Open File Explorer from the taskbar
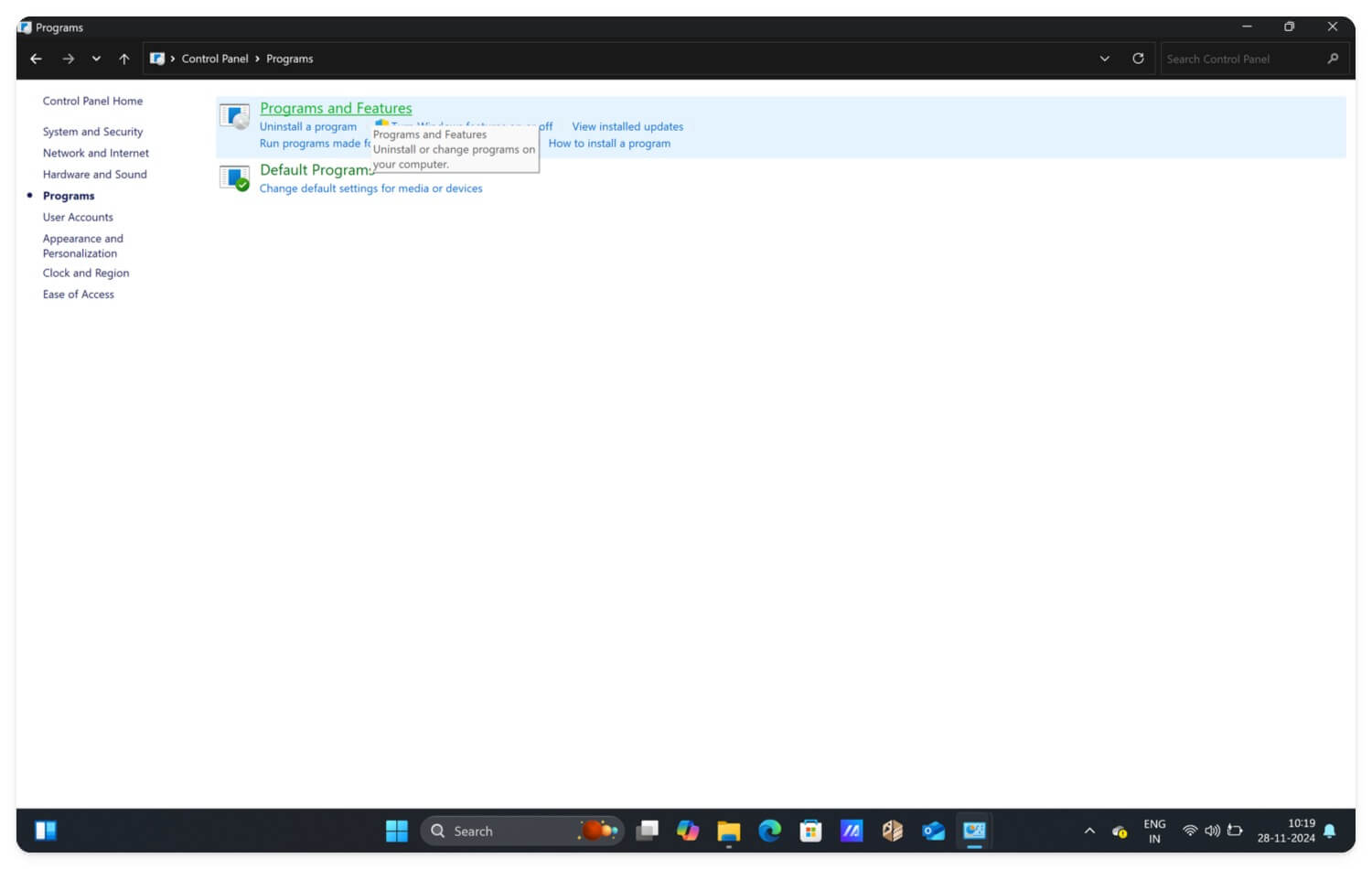The height and width of the screenshot is (869, 1372). tap(728, 831)
